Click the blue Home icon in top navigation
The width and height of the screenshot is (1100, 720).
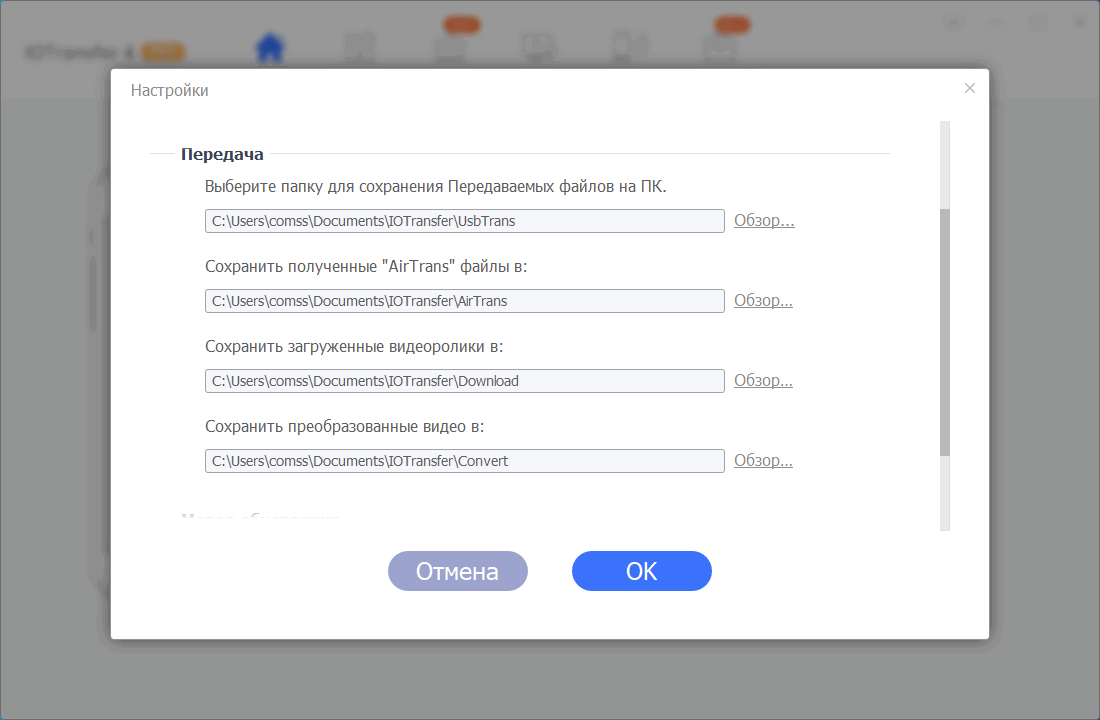pos(270,46)
